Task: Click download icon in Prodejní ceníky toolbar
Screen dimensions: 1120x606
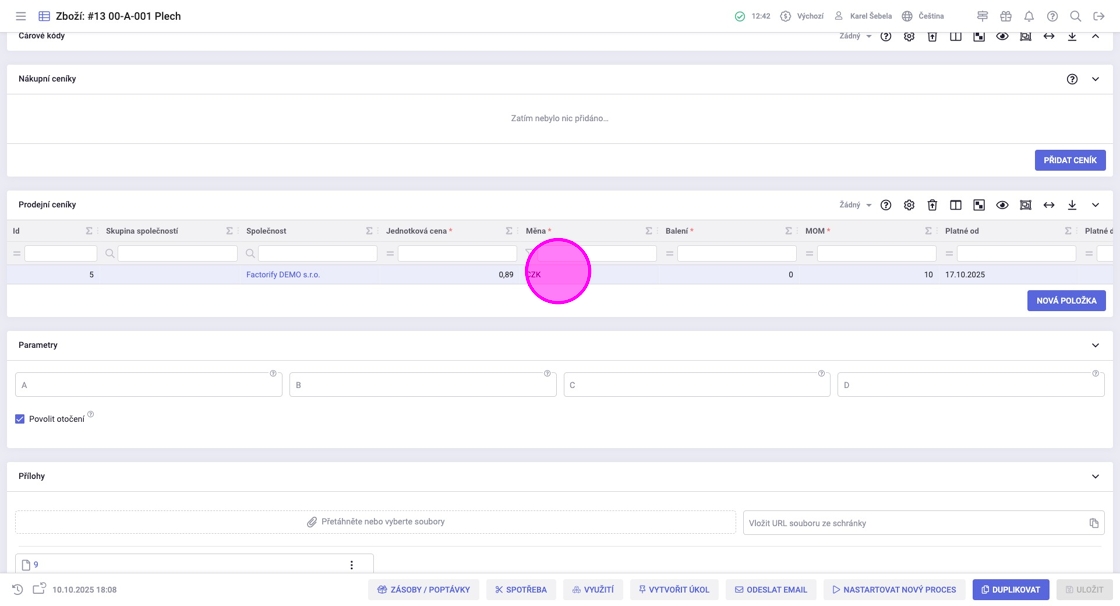Action: 1072,205
